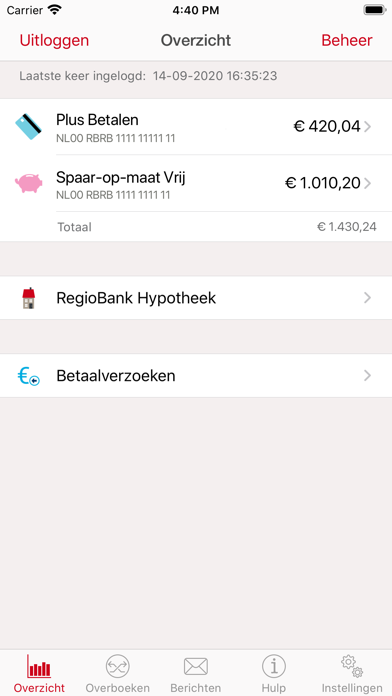Tap the Overboeken transfer arrows icon
Viewport: 392px width, 696px height.
pos(118,666)
